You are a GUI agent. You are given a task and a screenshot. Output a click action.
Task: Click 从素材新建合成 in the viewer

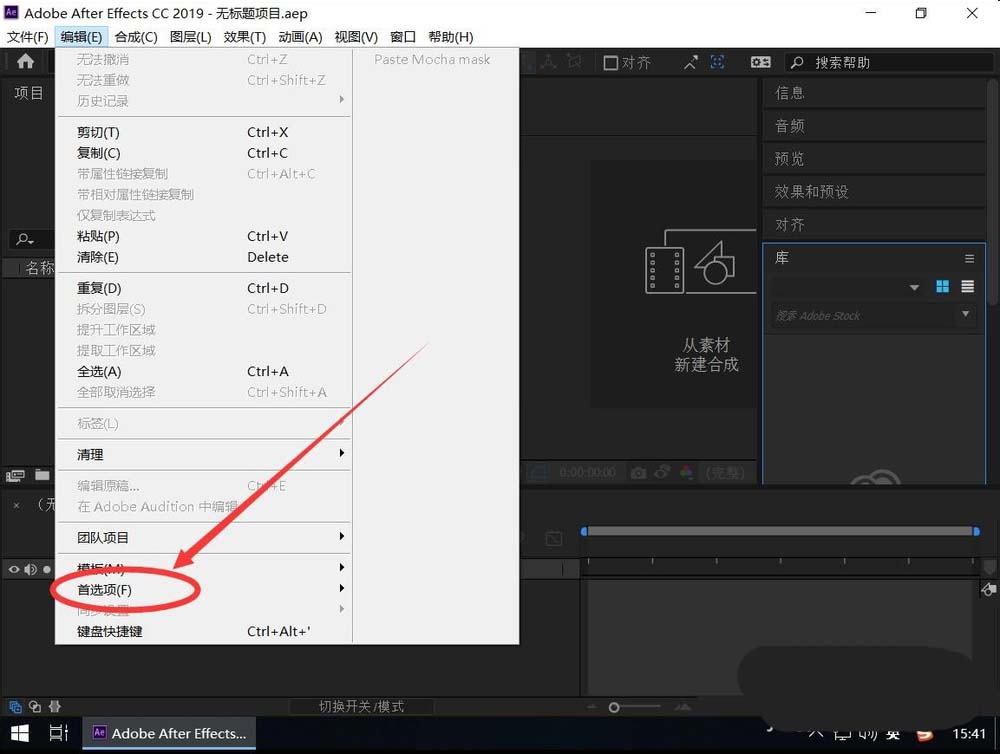coord(706,355)
